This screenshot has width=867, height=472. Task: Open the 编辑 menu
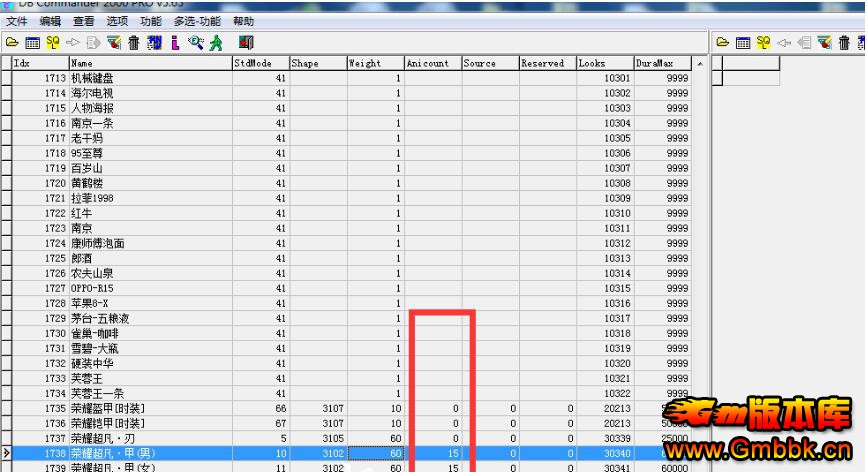click(x=50, y=22)
